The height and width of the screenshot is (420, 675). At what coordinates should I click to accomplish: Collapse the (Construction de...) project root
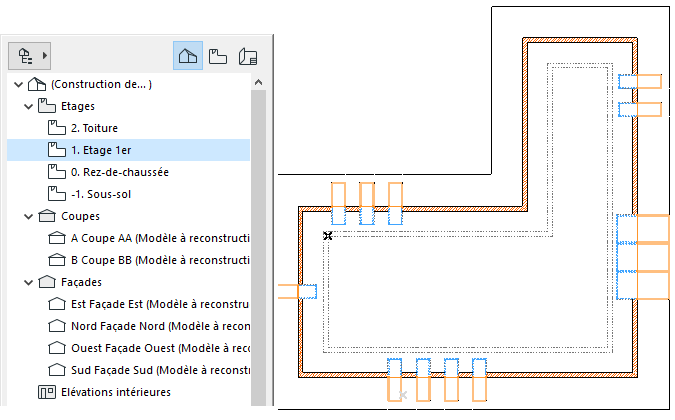(x=19, y=84)
